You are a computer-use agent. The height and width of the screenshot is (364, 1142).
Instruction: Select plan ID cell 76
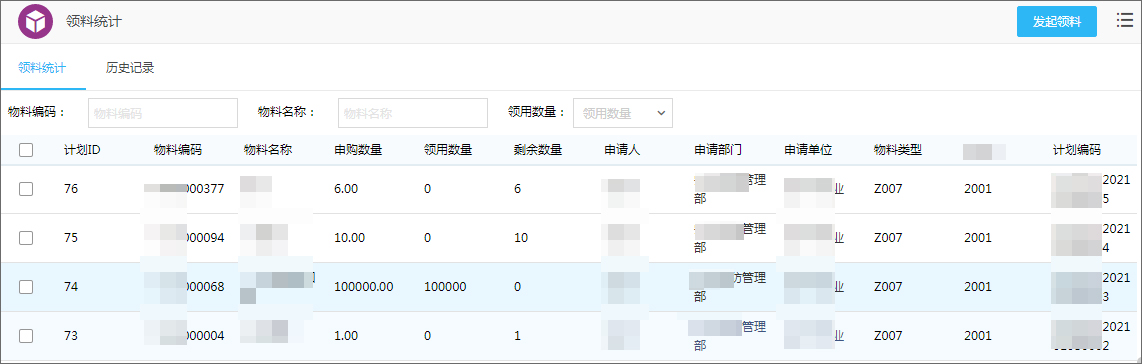(71, 189)
